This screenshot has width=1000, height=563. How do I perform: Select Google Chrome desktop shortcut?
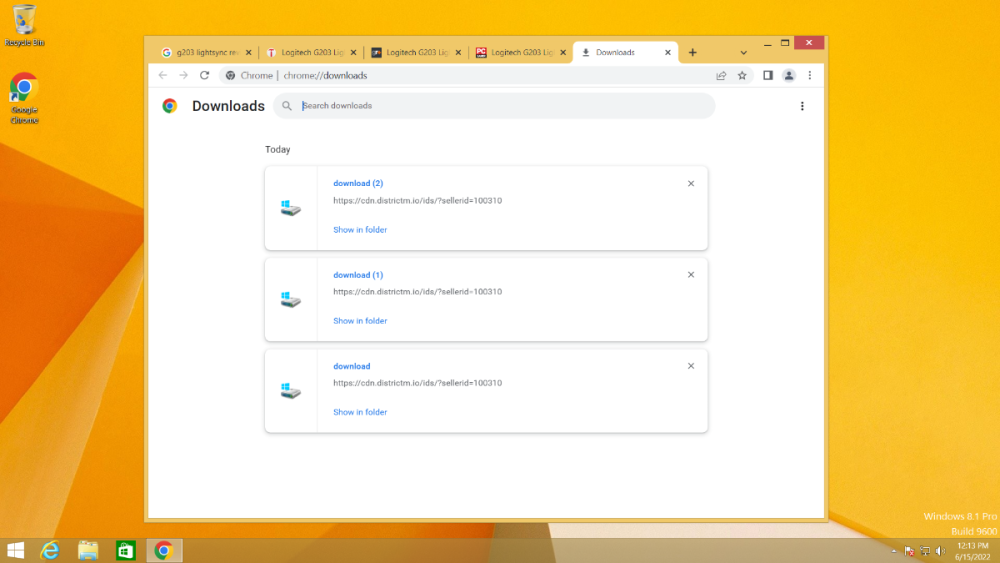(x=24, y=99)
